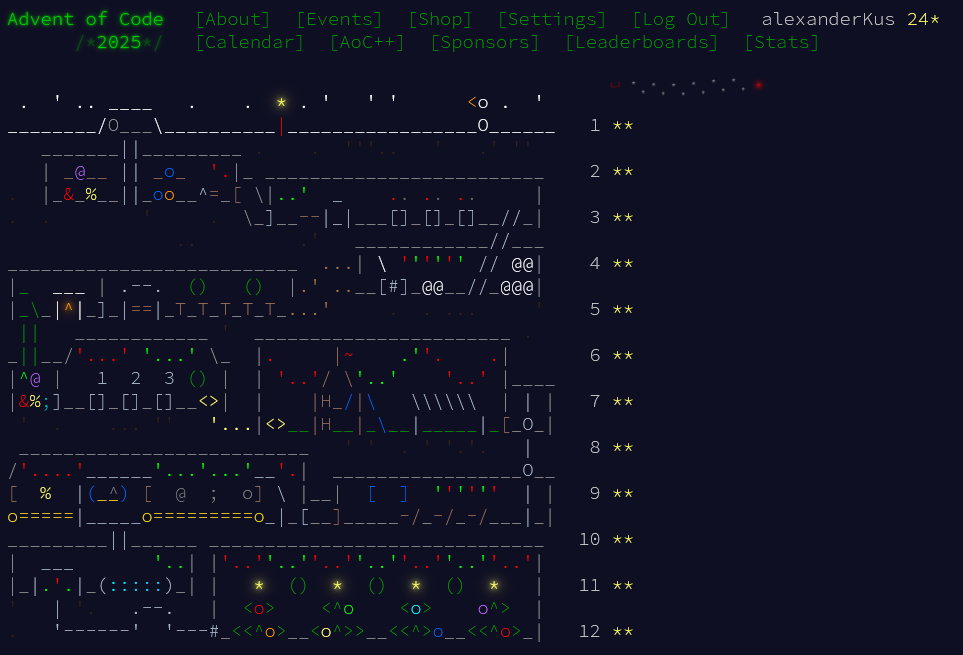
Task: Go to the [Leaderboards] section
Action: pos(641,42)
